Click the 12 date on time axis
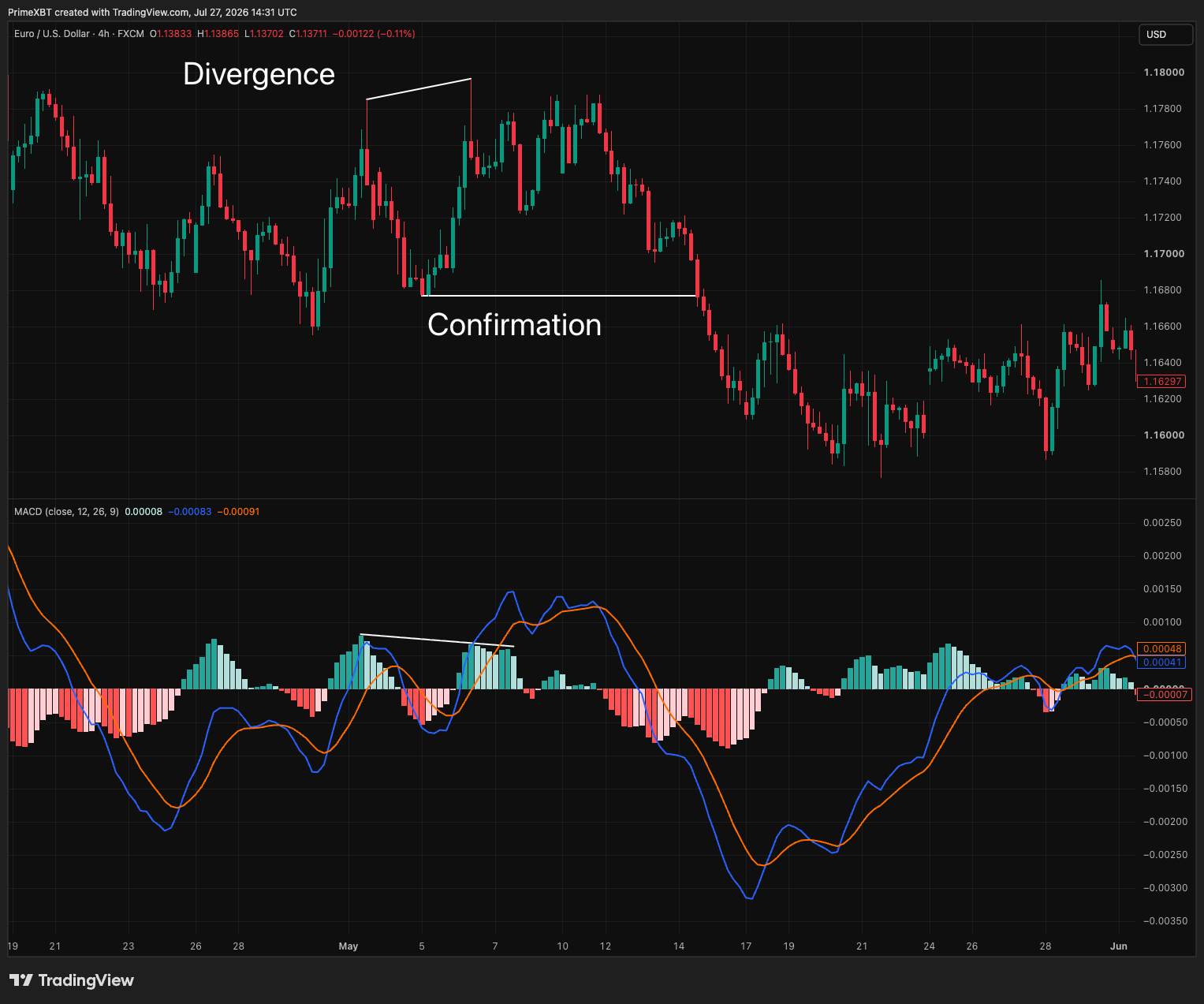The height and width of the screenshot is (1004, 1204). point(606,946)
